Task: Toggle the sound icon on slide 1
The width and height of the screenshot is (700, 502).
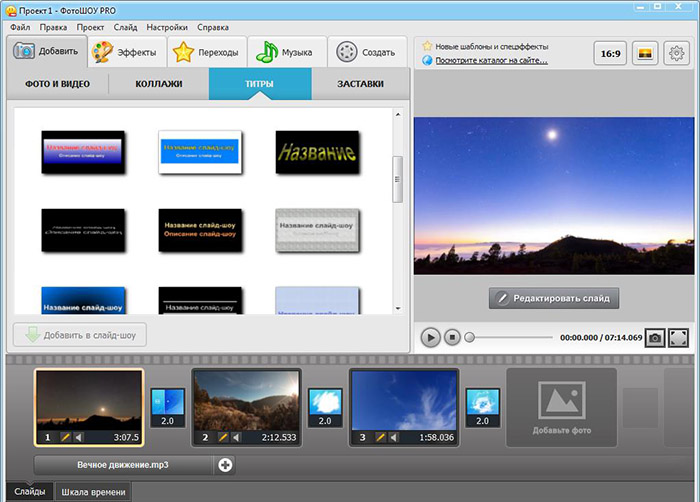Action: (79, 437)
